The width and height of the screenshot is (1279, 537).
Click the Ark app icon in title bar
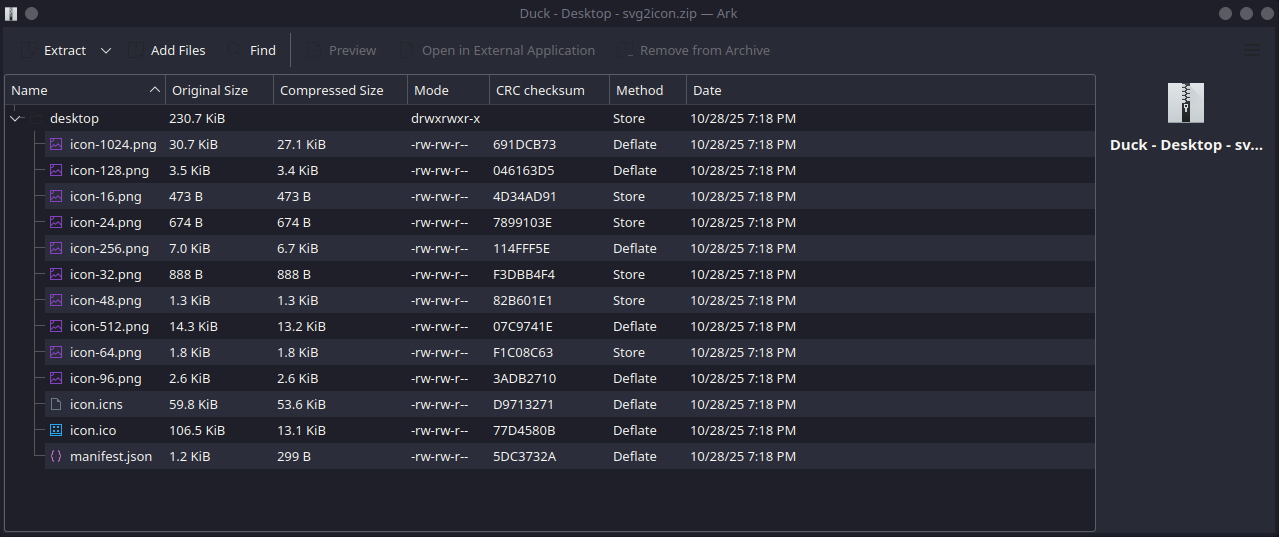click(11, 13)
